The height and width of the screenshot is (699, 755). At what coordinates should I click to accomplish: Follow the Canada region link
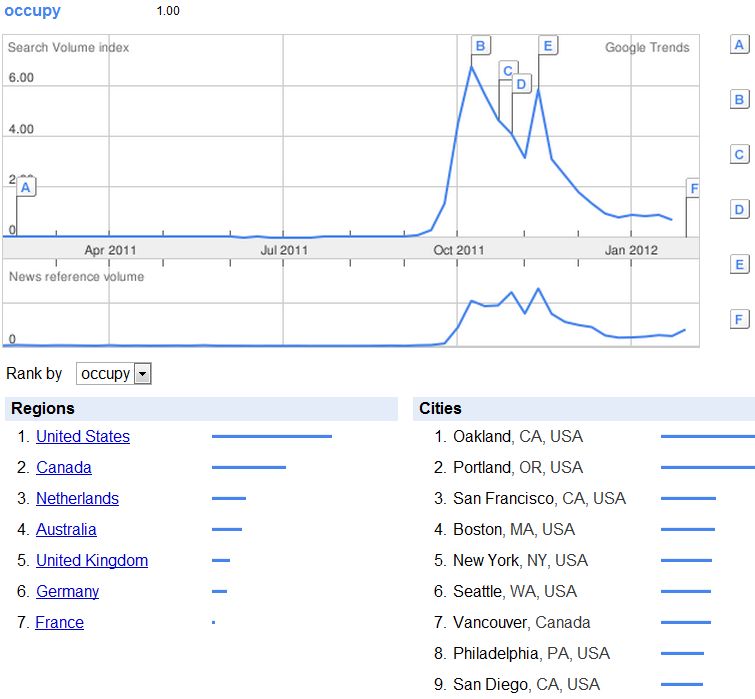pos(64,468)
